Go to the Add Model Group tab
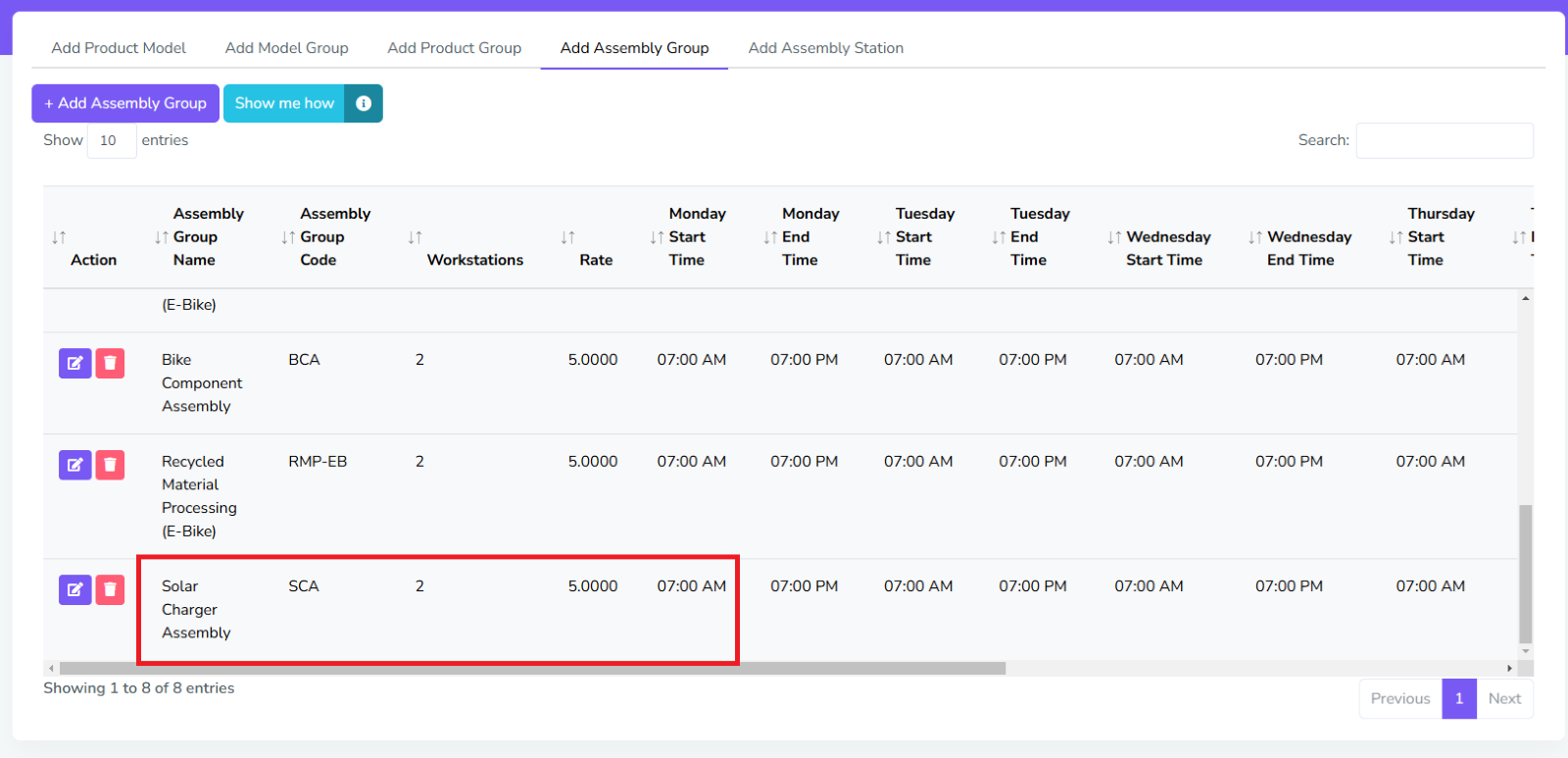Screen dimensions: 1568x758 pos(286,48)
